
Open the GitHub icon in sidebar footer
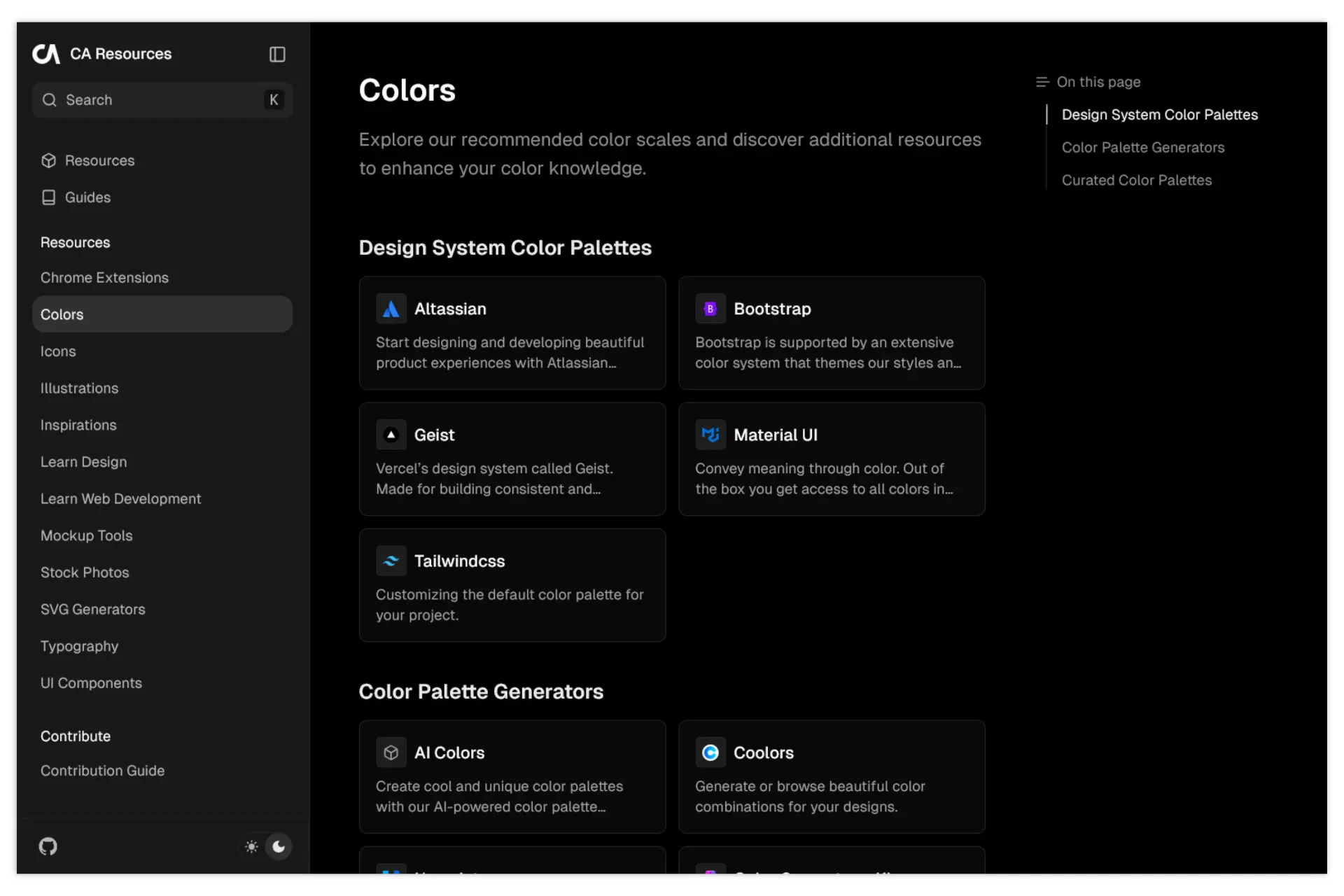point(48,846)
